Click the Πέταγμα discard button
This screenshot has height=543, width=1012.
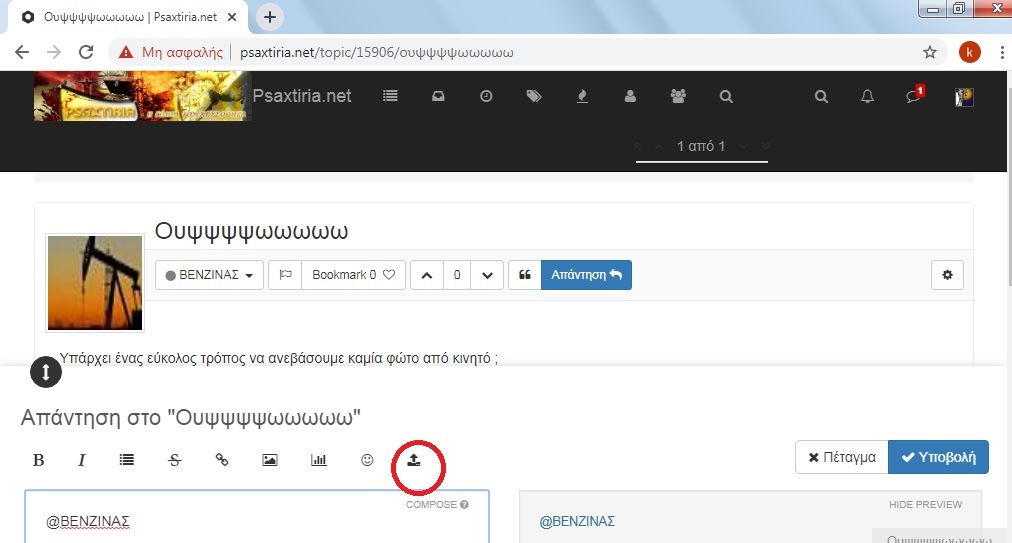(841, 457)
